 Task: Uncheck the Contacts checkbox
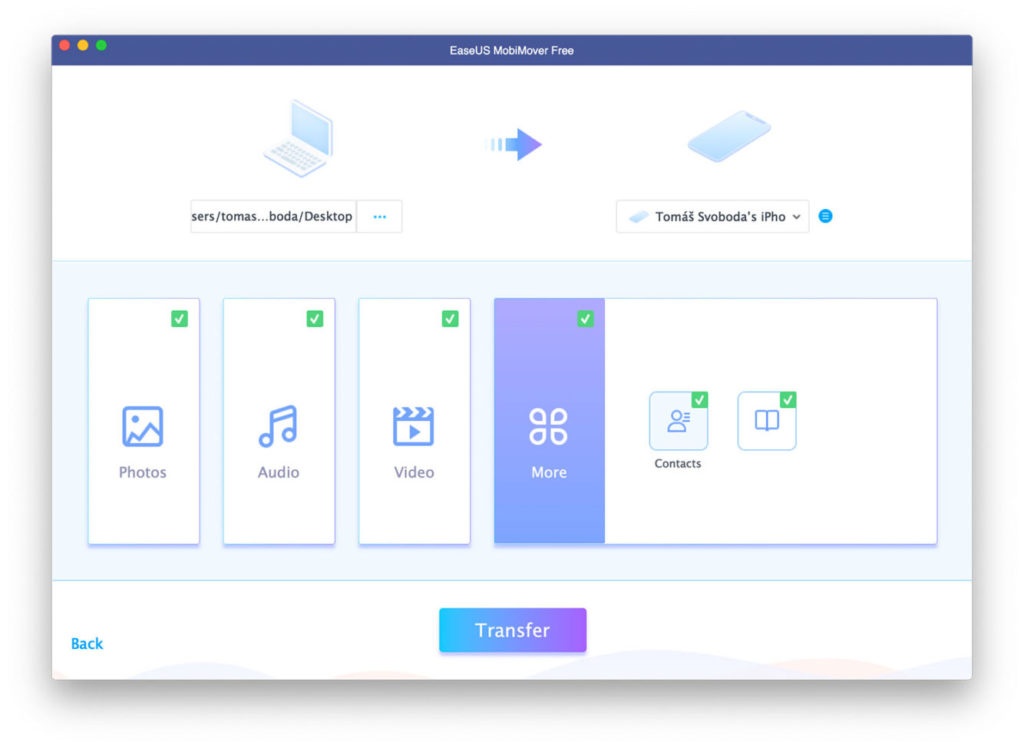tap(699, 400)
